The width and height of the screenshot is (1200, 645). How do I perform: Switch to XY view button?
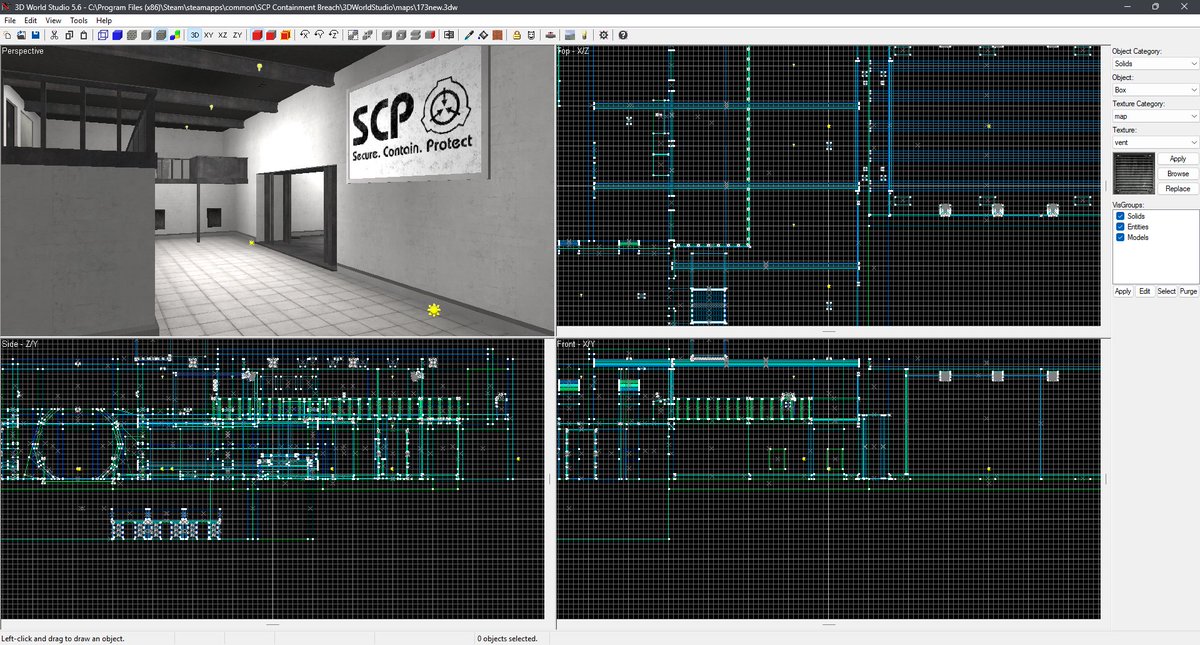[x=209, y=35]
